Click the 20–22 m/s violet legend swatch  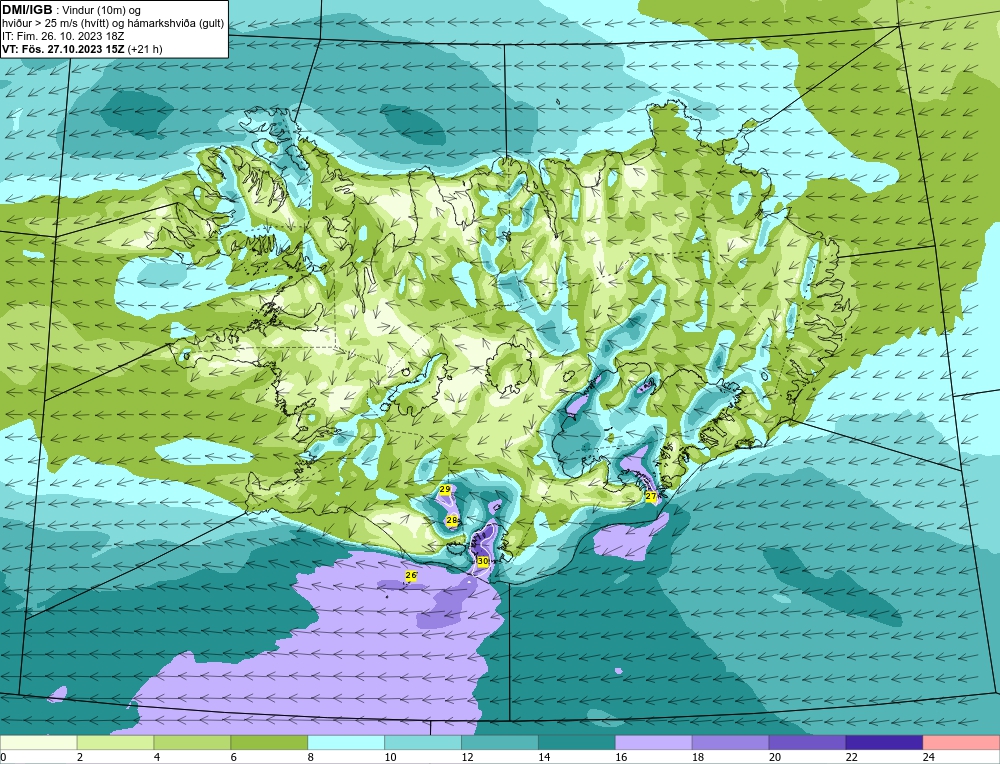807,743
